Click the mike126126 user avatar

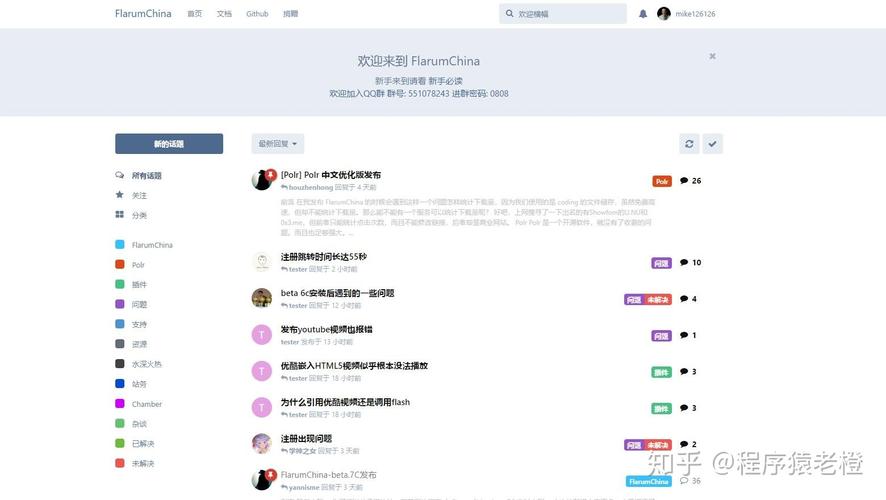pos(664,14)
